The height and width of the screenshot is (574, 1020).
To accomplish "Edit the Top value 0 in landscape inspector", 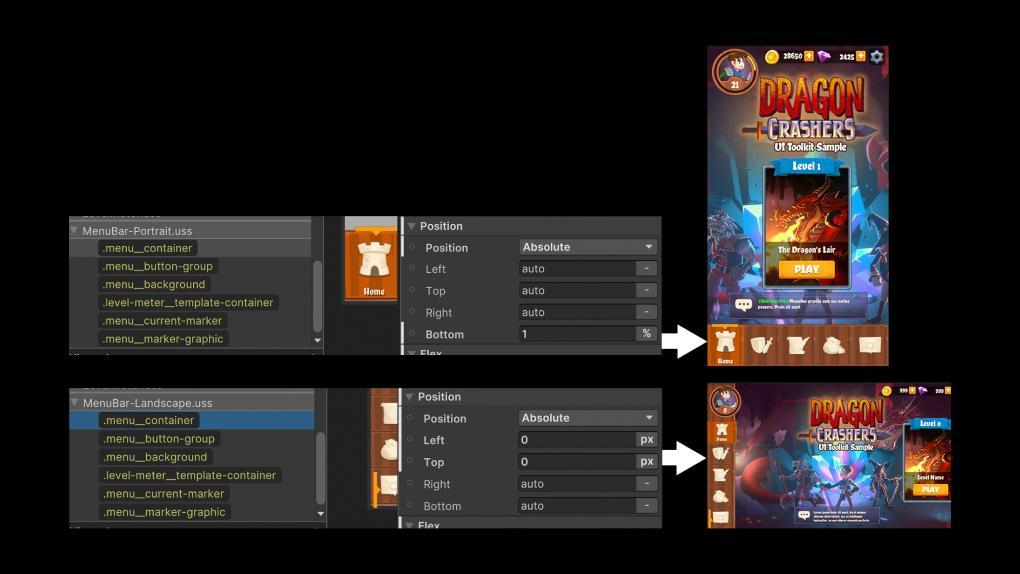I will point(577,461).
